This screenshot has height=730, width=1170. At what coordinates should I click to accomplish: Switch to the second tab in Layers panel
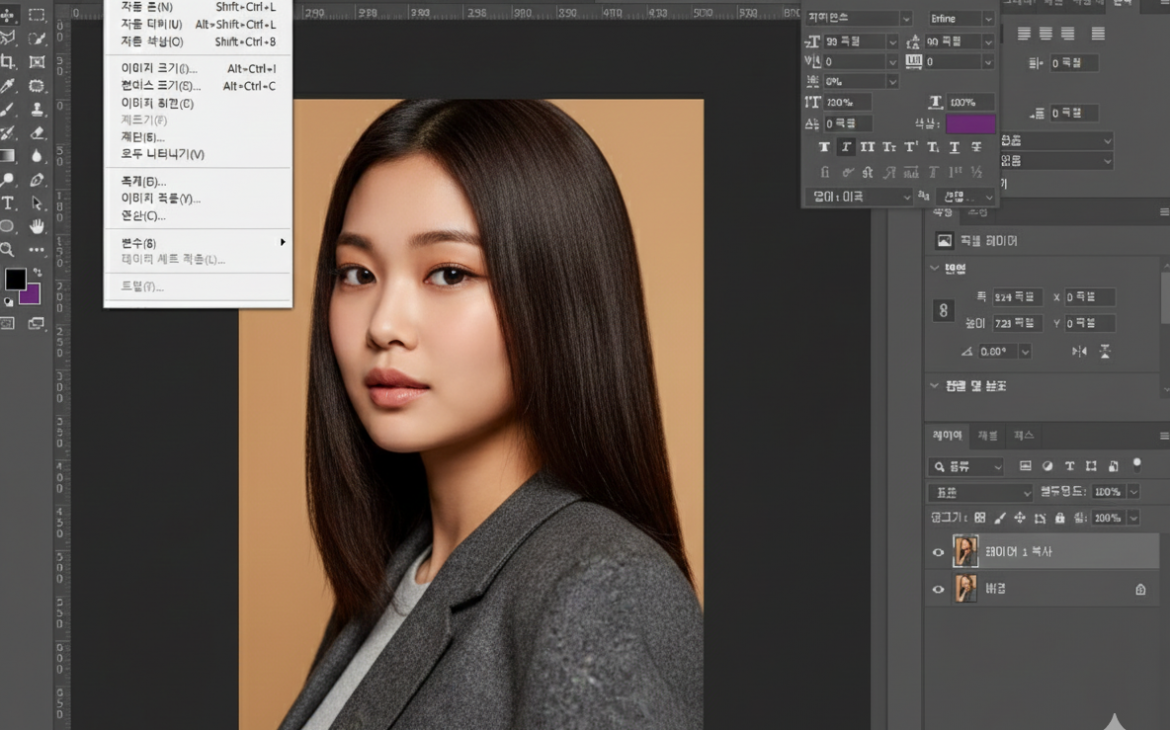(987, 436)
